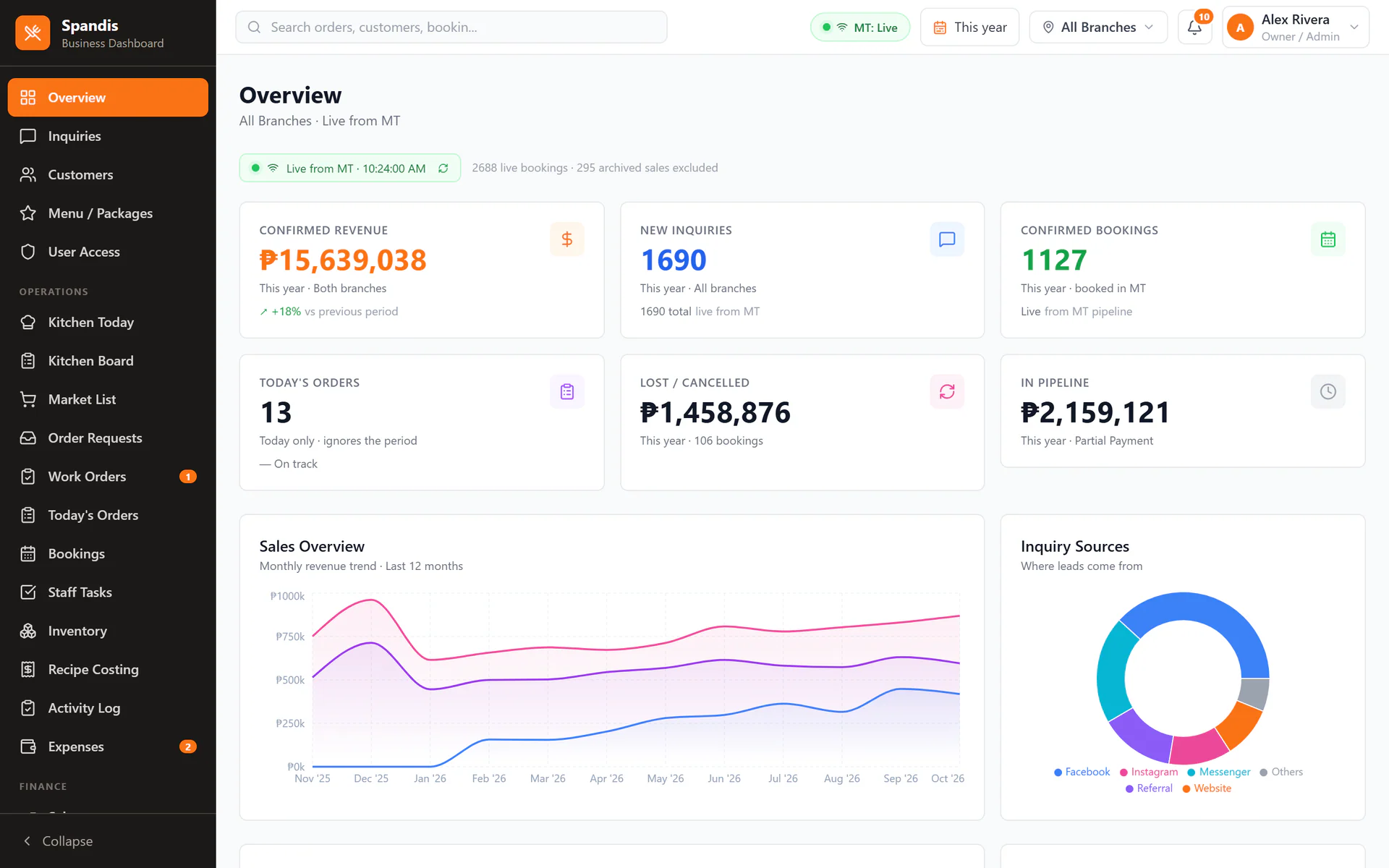Viewport: 1389px width, 868px height.
Task: Open Kitchen Today chef hat icon
Action: [x=28, y=322]
